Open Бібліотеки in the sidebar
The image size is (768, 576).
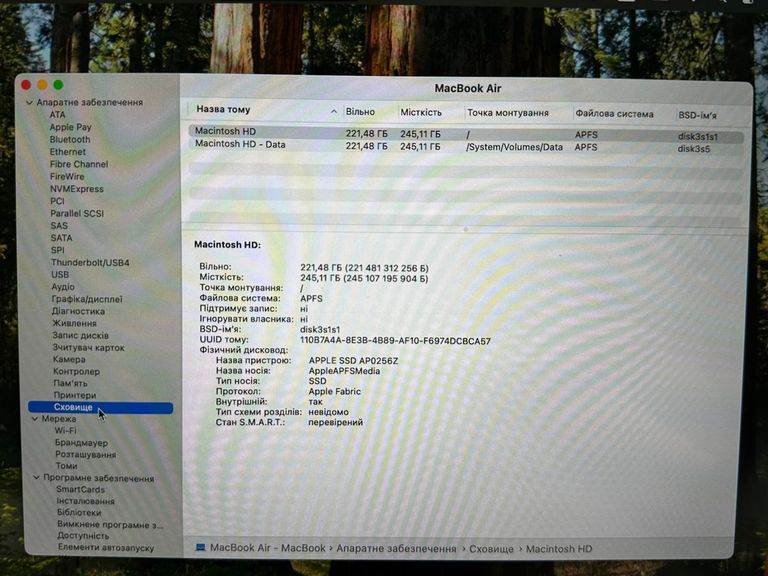79,513
